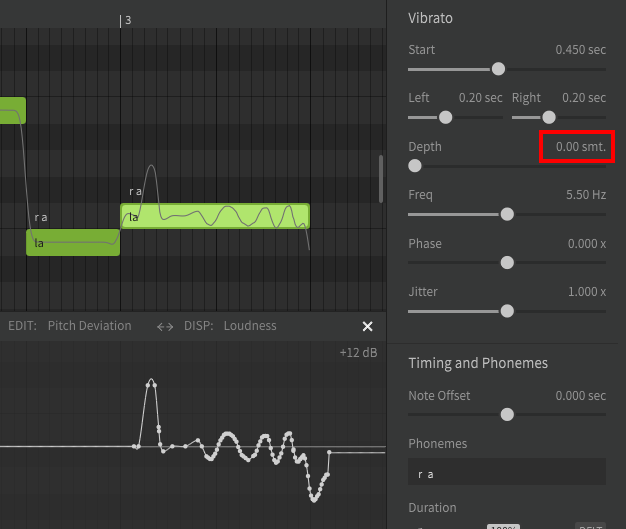Click the Jitter slider handle
Screen dimensions: 626x529
tap(507, 311)
